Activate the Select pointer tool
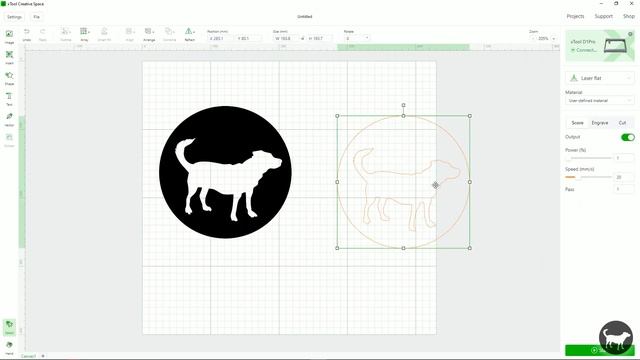This screenshot has height=360, width=640. click(9, 327)
